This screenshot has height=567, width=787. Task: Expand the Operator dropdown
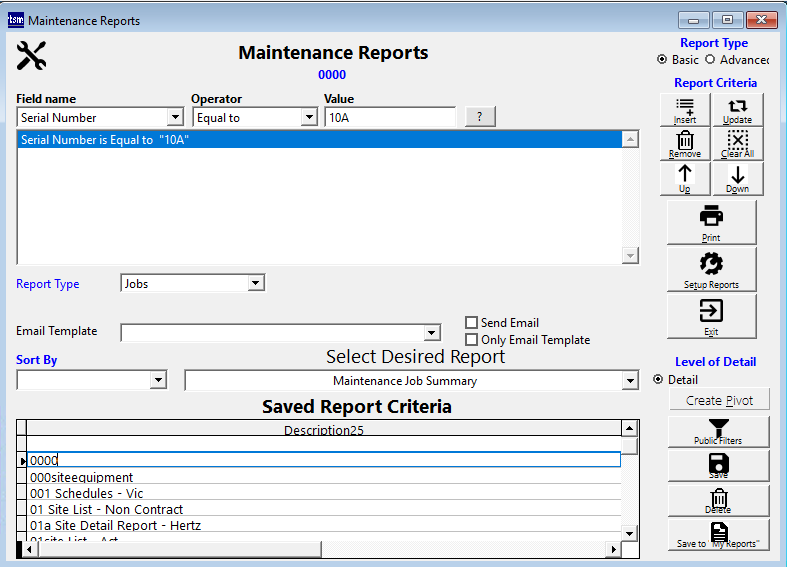point(309,118)
